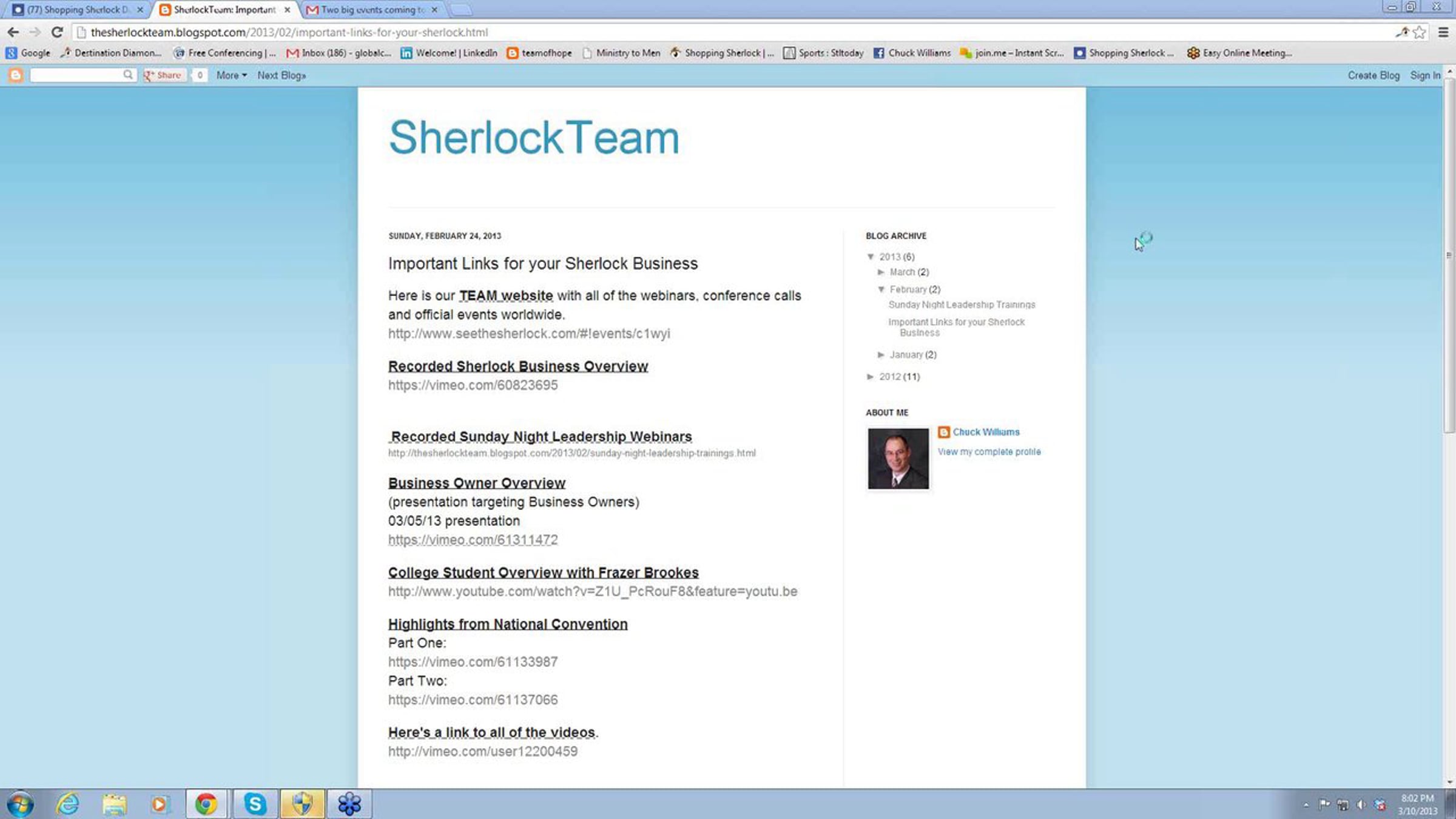
Task: Open the Sports: Stltoday bookmark
Action: pyautogui.click(x=823, y=53)
